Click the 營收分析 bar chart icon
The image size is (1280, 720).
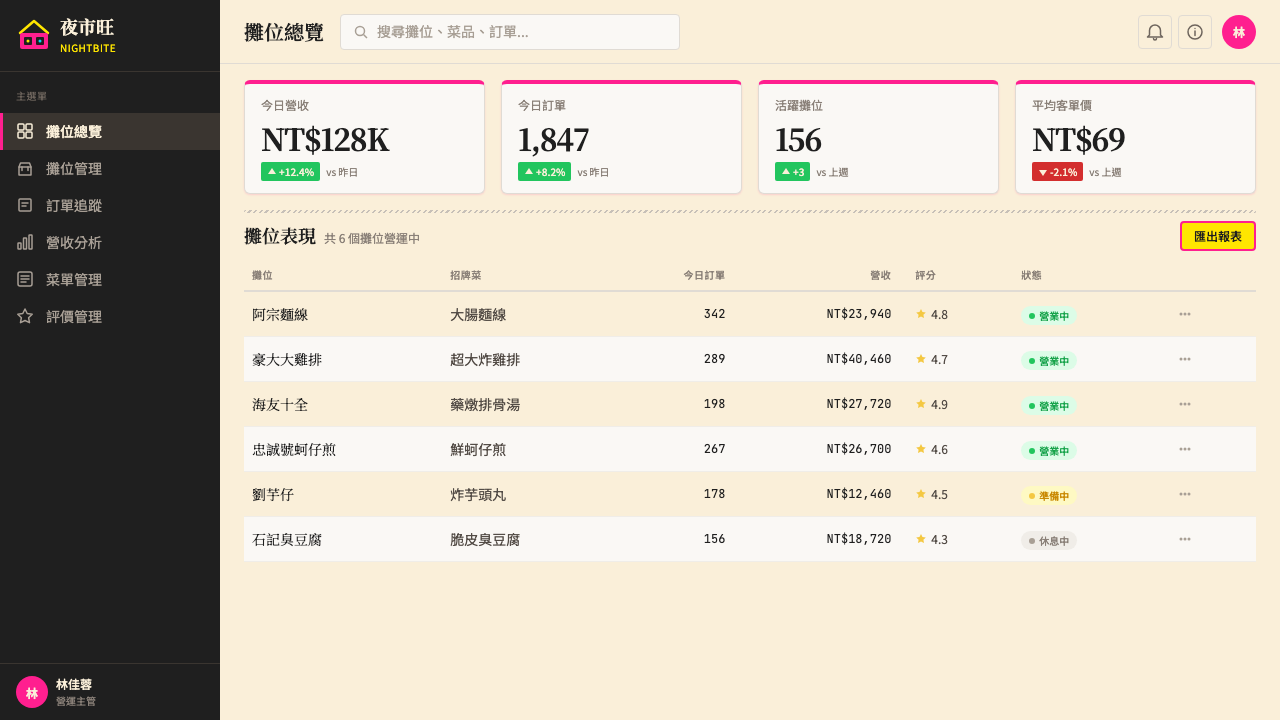(25, 242)
